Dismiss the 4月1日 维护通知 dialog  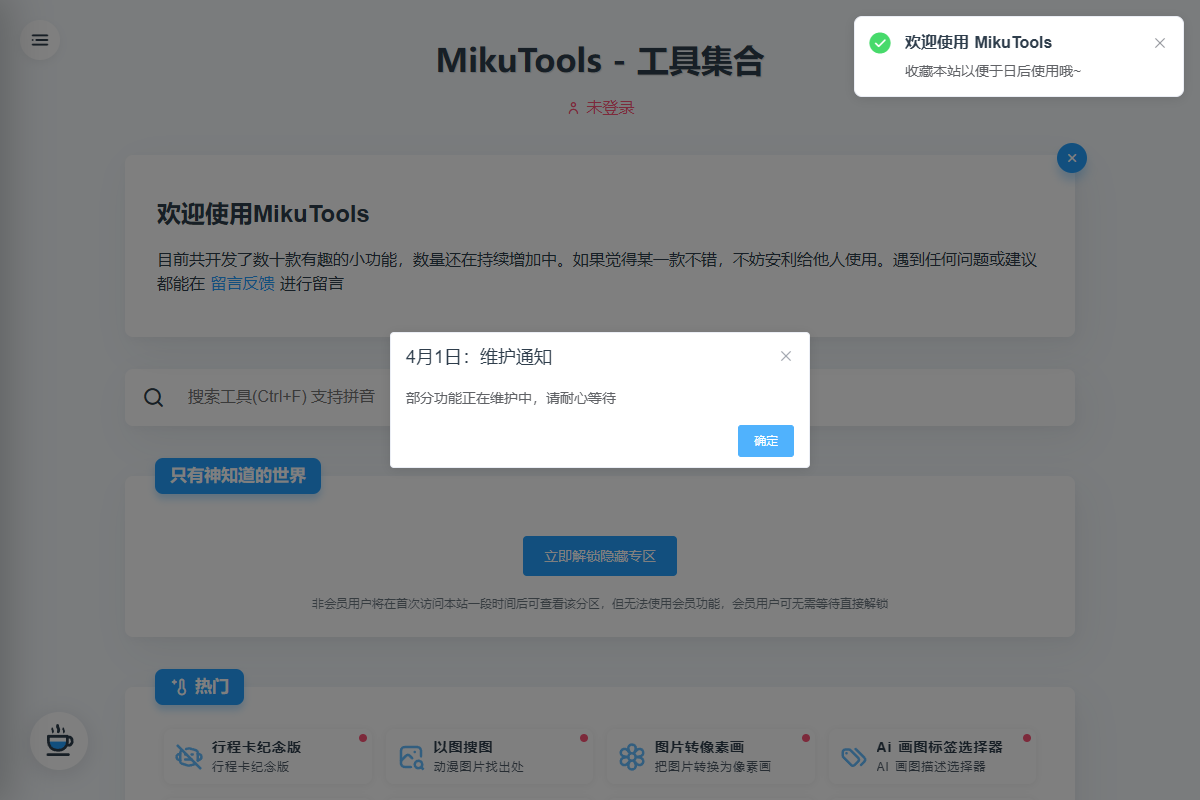click(786, 356)
